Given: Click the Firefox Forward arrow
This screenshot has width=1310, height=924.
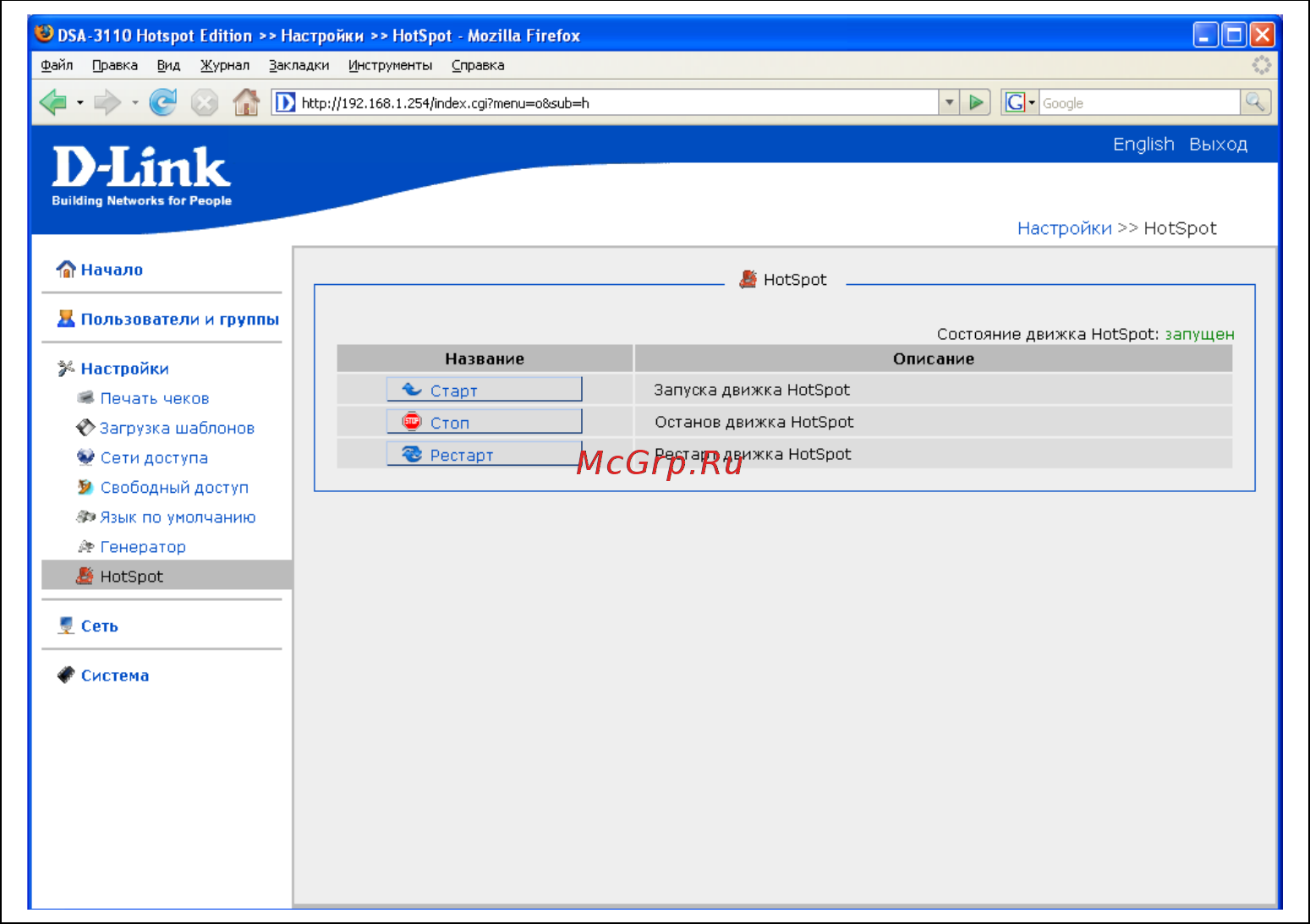Looking at the screenshot, I should tap(107, 103).
